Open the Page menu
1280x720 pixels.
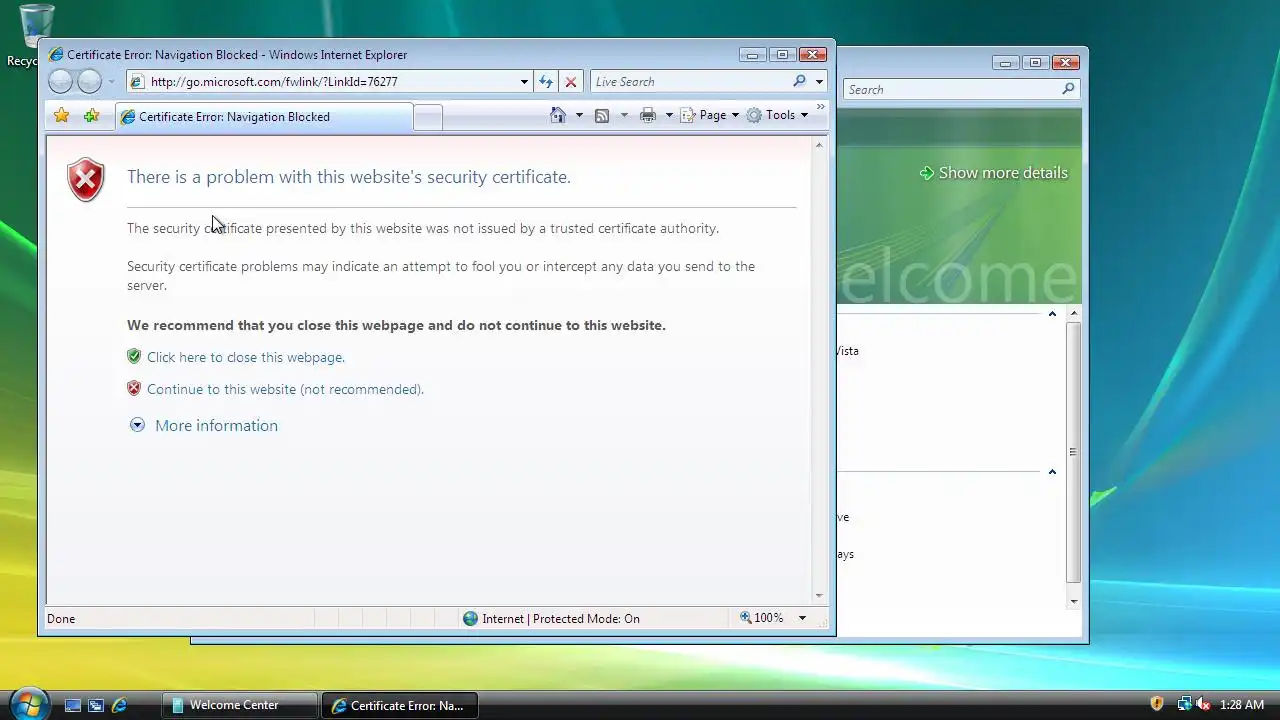click(710, 115)
